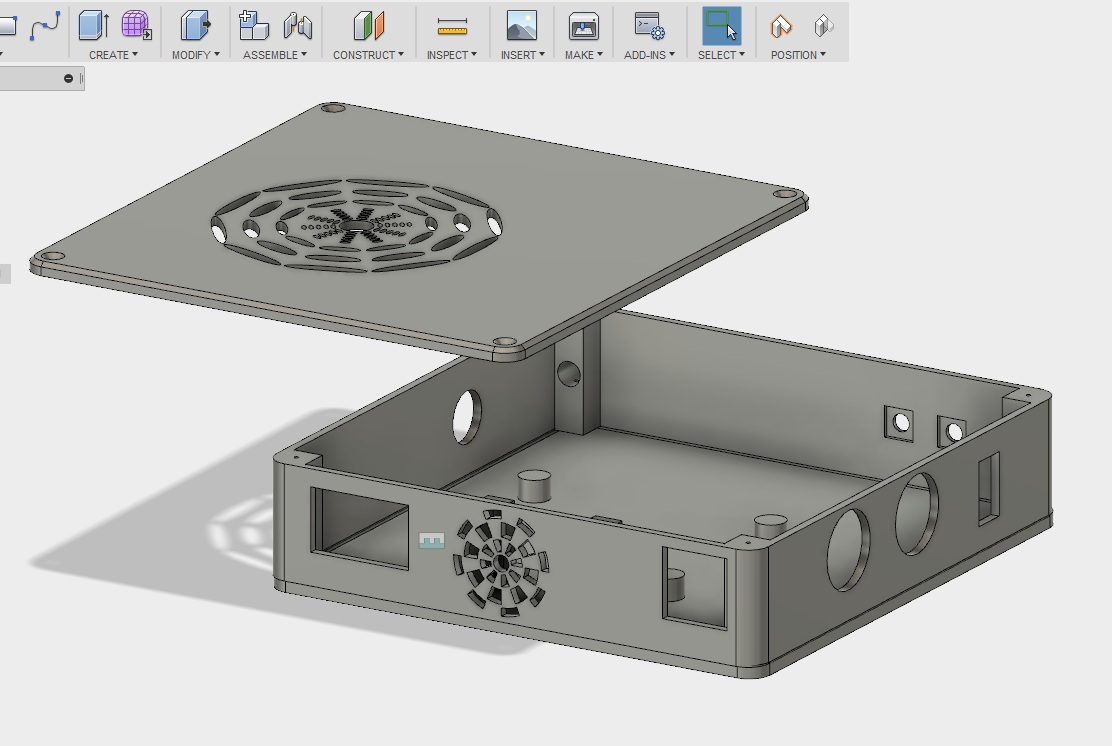The width and height of the screenshot is (1112, 746).
Task: Open the ASSEMBLE dropdown
Action: 275,55
